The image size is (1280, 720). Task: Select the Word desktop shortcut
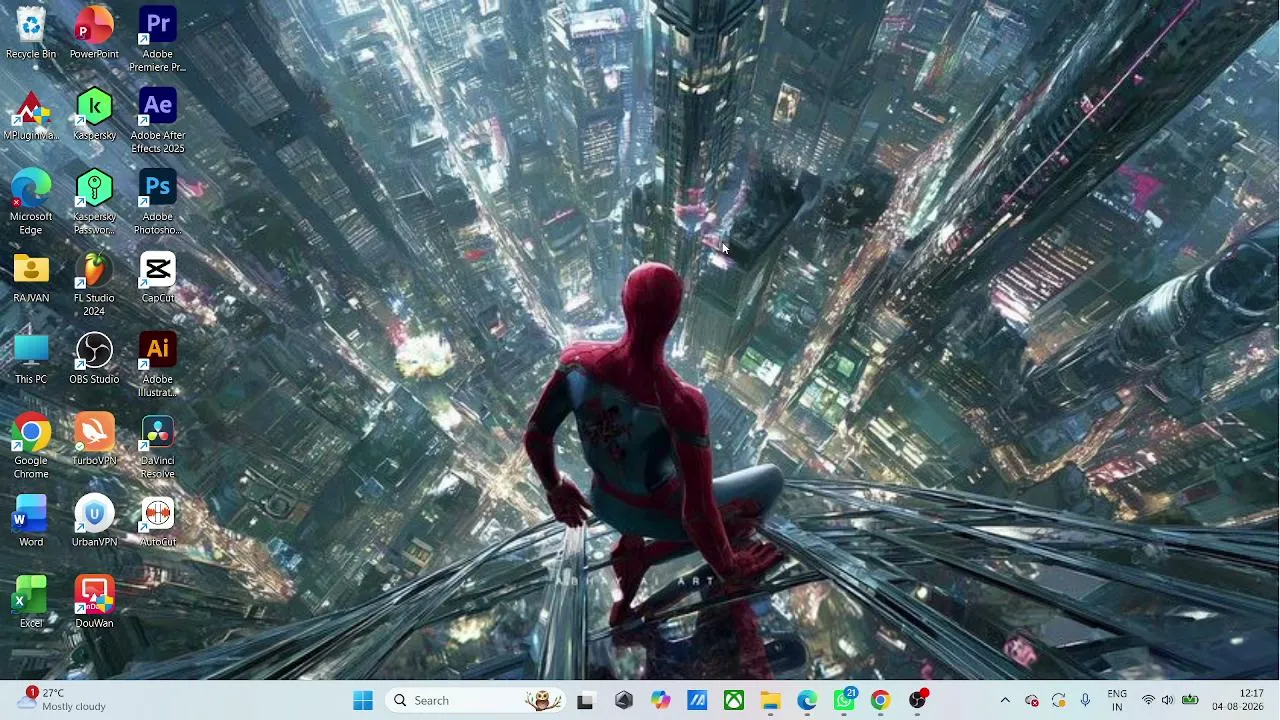click(x=31, y=522)
